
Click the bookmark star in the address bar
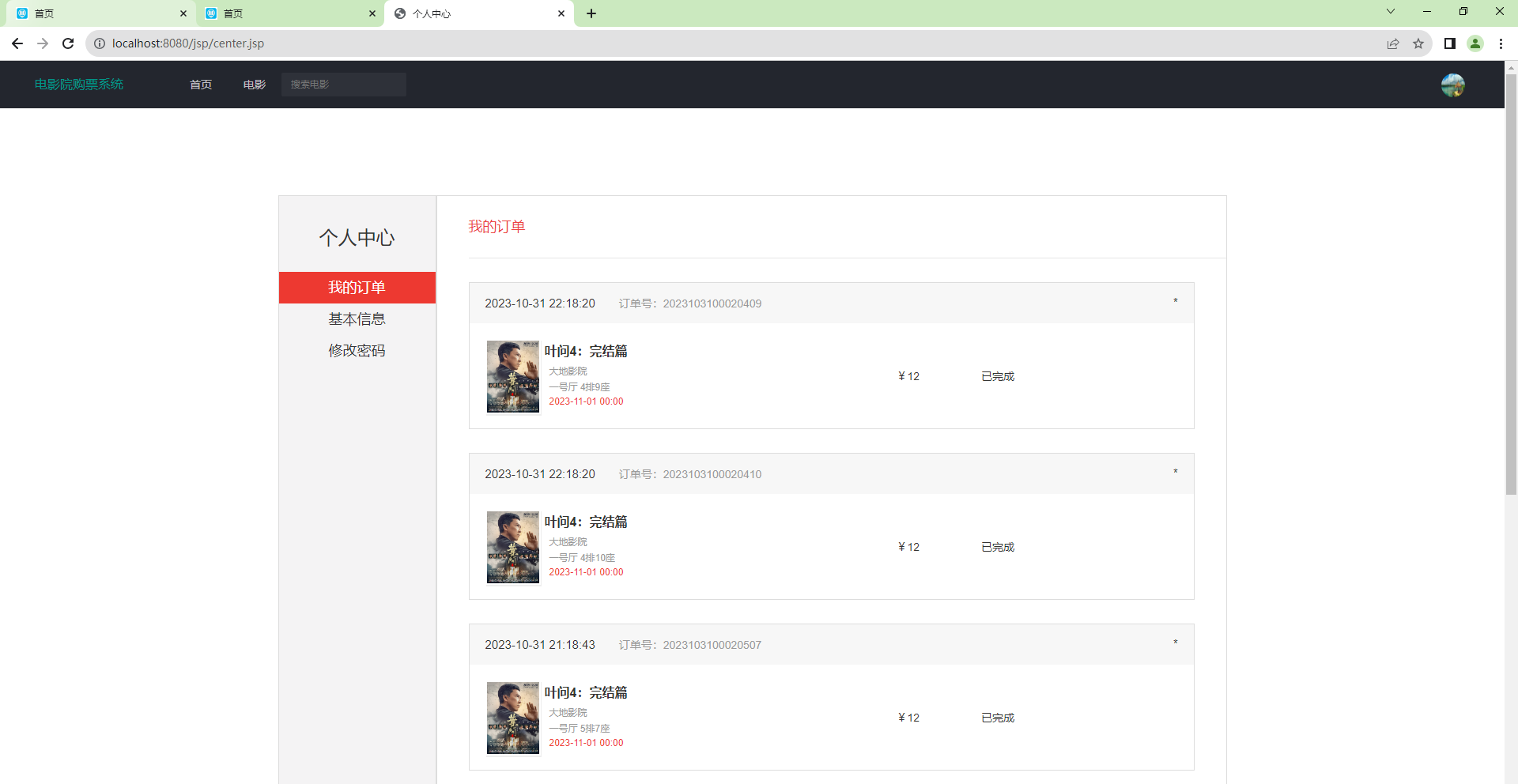coord(1419,43)
